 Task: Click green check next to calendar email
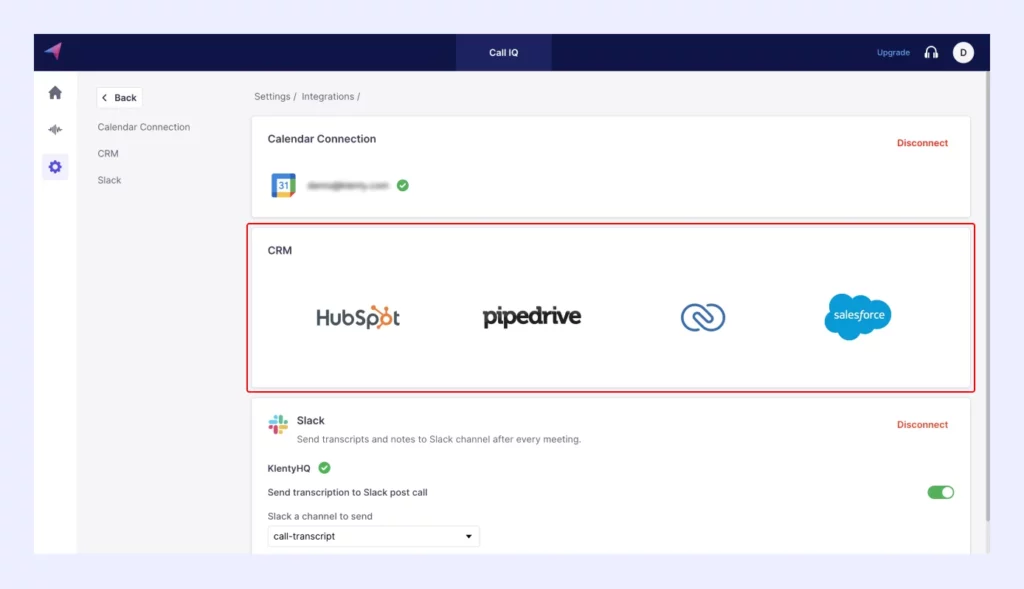(403, 185)
